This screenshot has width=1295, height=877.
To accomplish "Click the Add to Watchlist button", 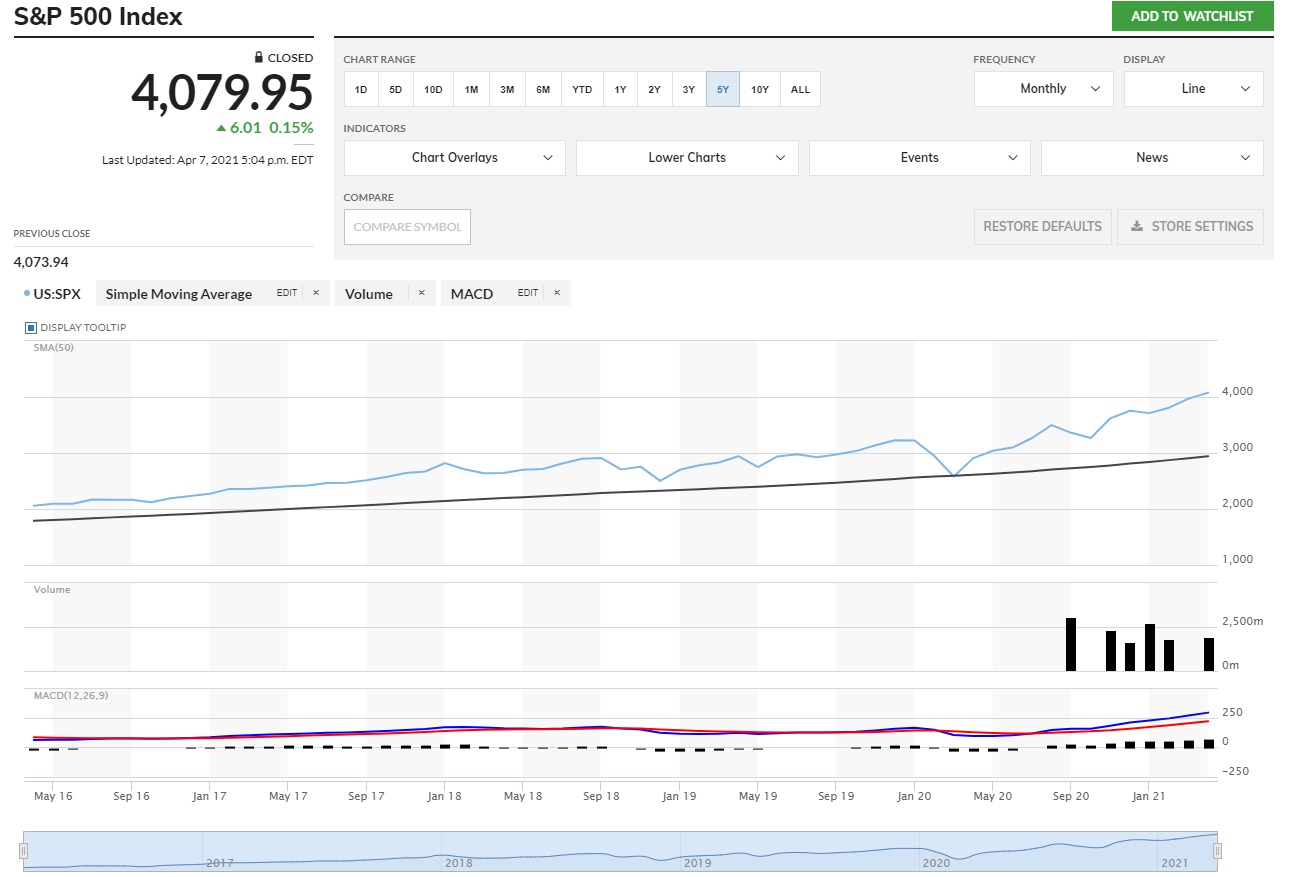I will pyautogui.click(x=1192, y=17).
